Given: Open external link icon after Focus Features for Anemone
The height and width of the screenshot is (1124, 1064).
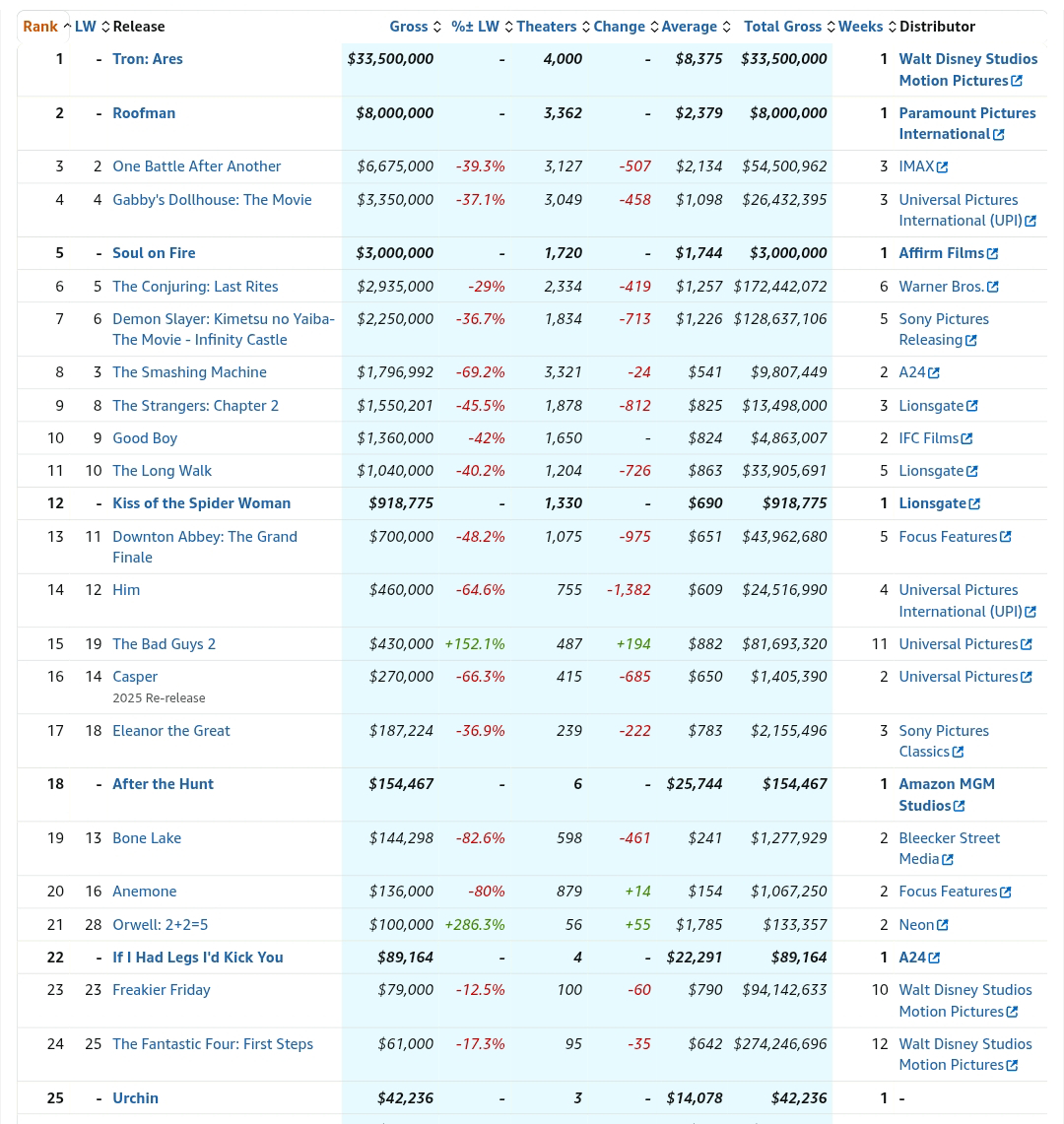Looking at the screenshot, I should [1005, 893].
